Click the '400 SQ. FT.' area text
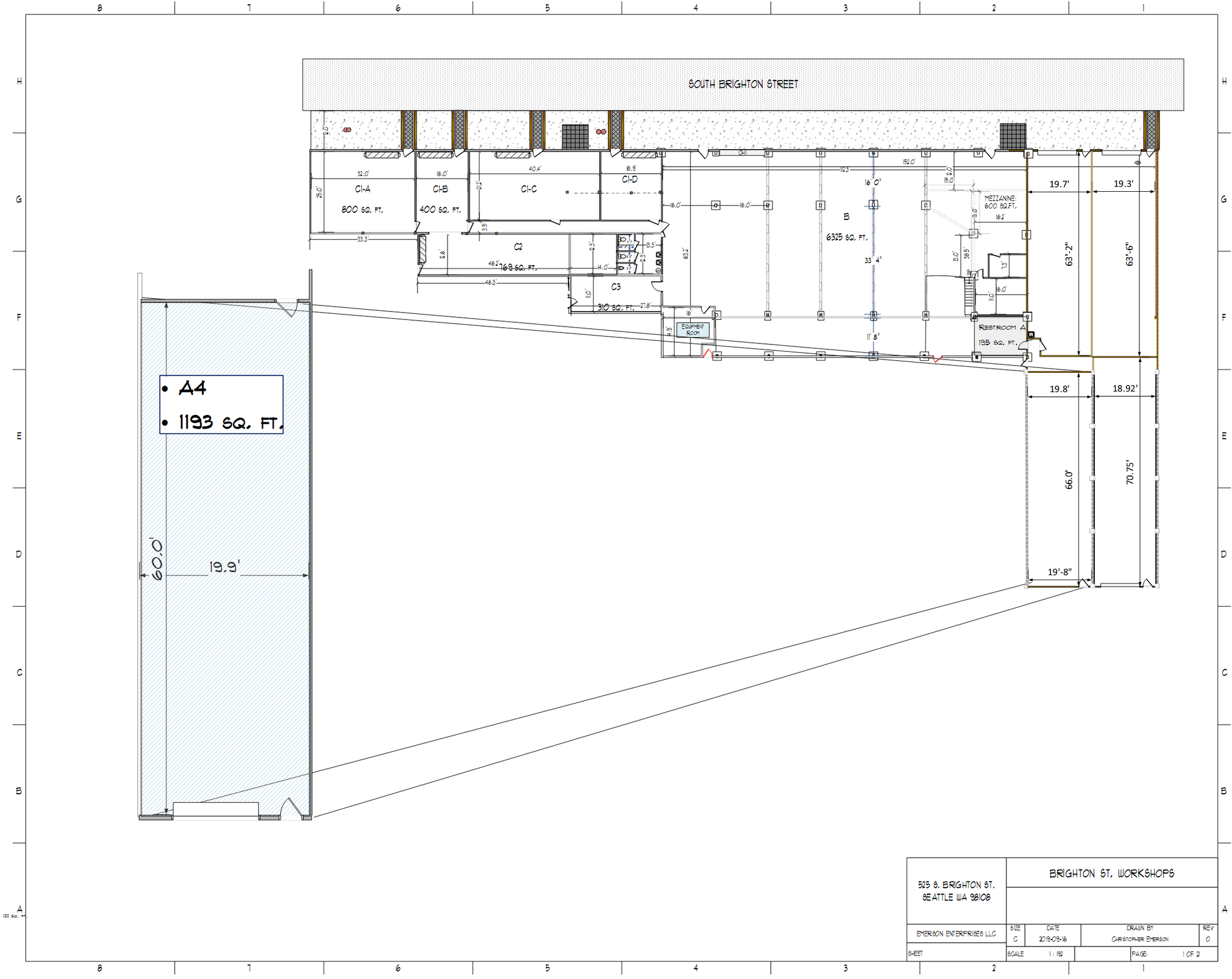Image resolution: width=1232 pixels, height=979 pixels. pos(440,210)
